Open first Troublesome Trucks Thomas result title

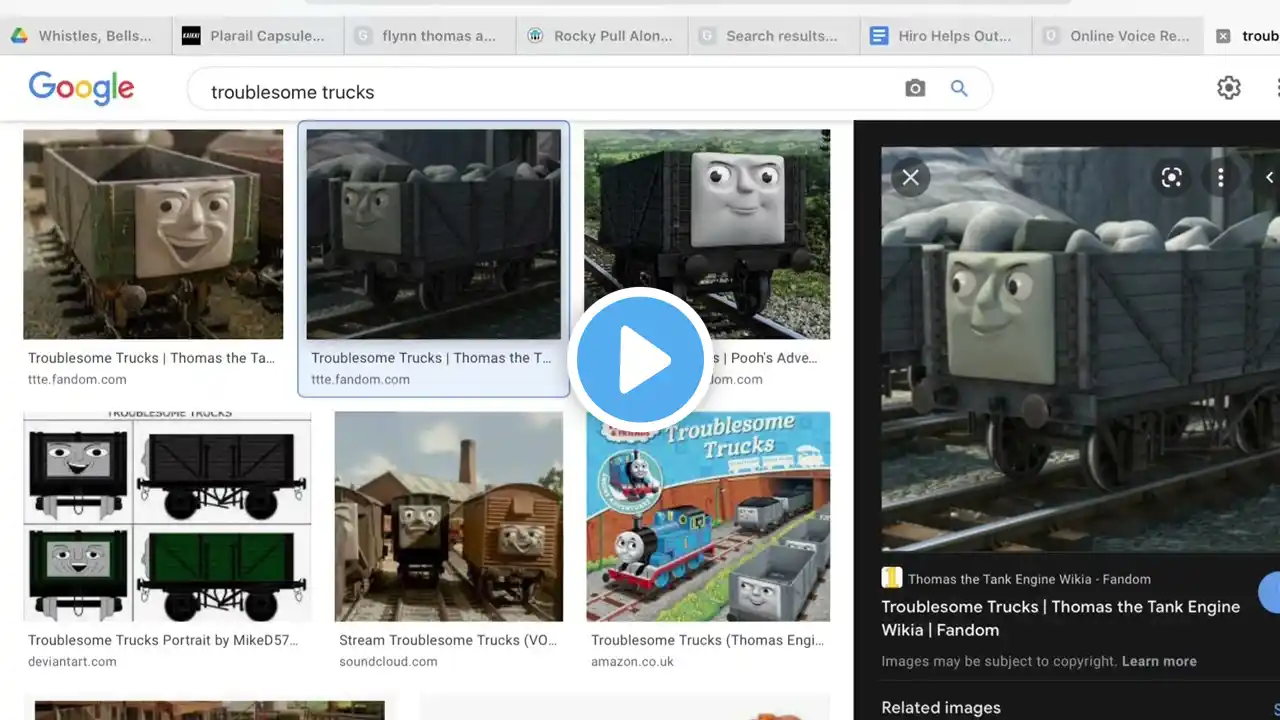click(151, 358)
